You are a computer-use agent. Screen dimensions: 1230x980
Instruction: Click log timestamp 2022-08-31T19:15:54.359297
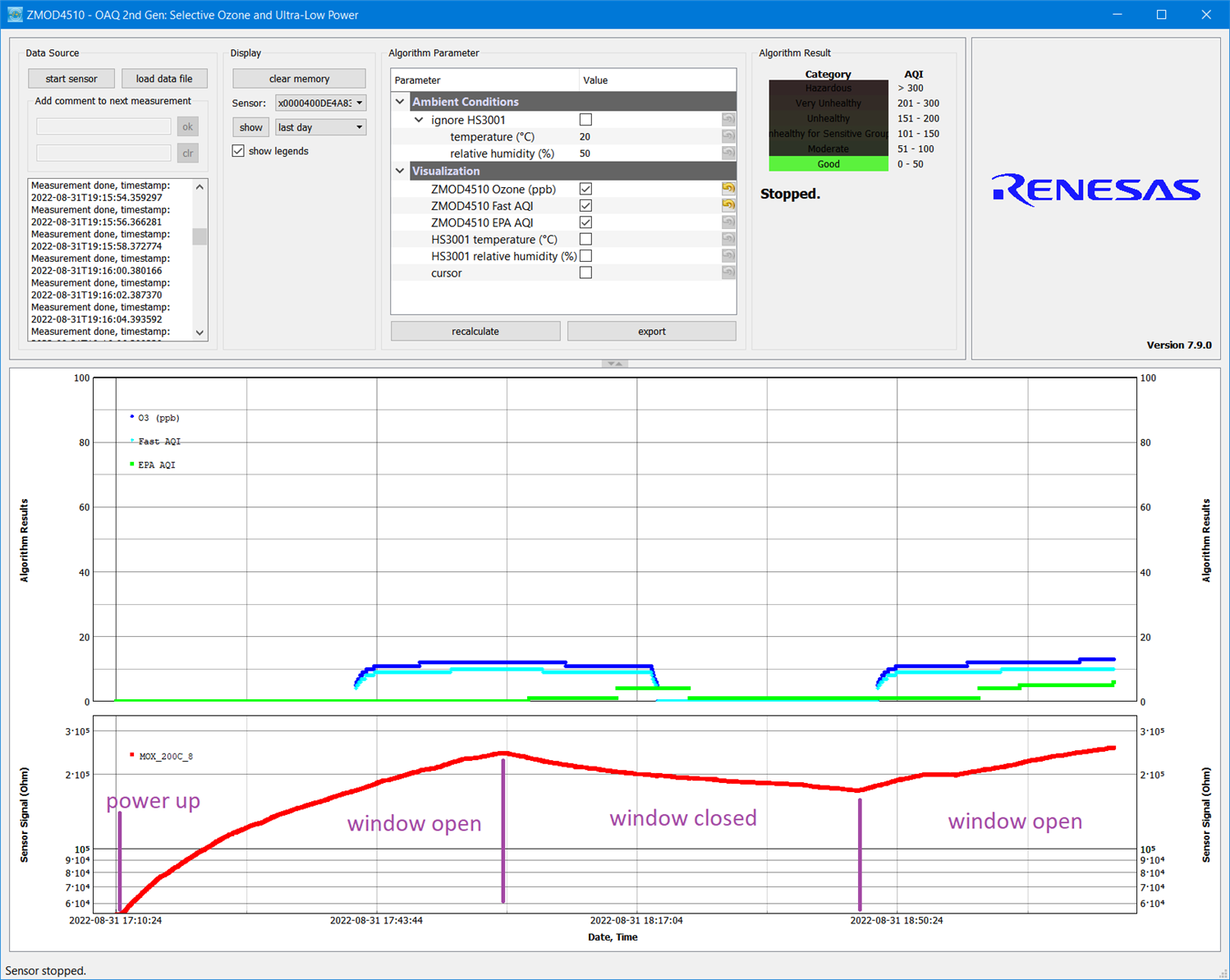[97, 198]
